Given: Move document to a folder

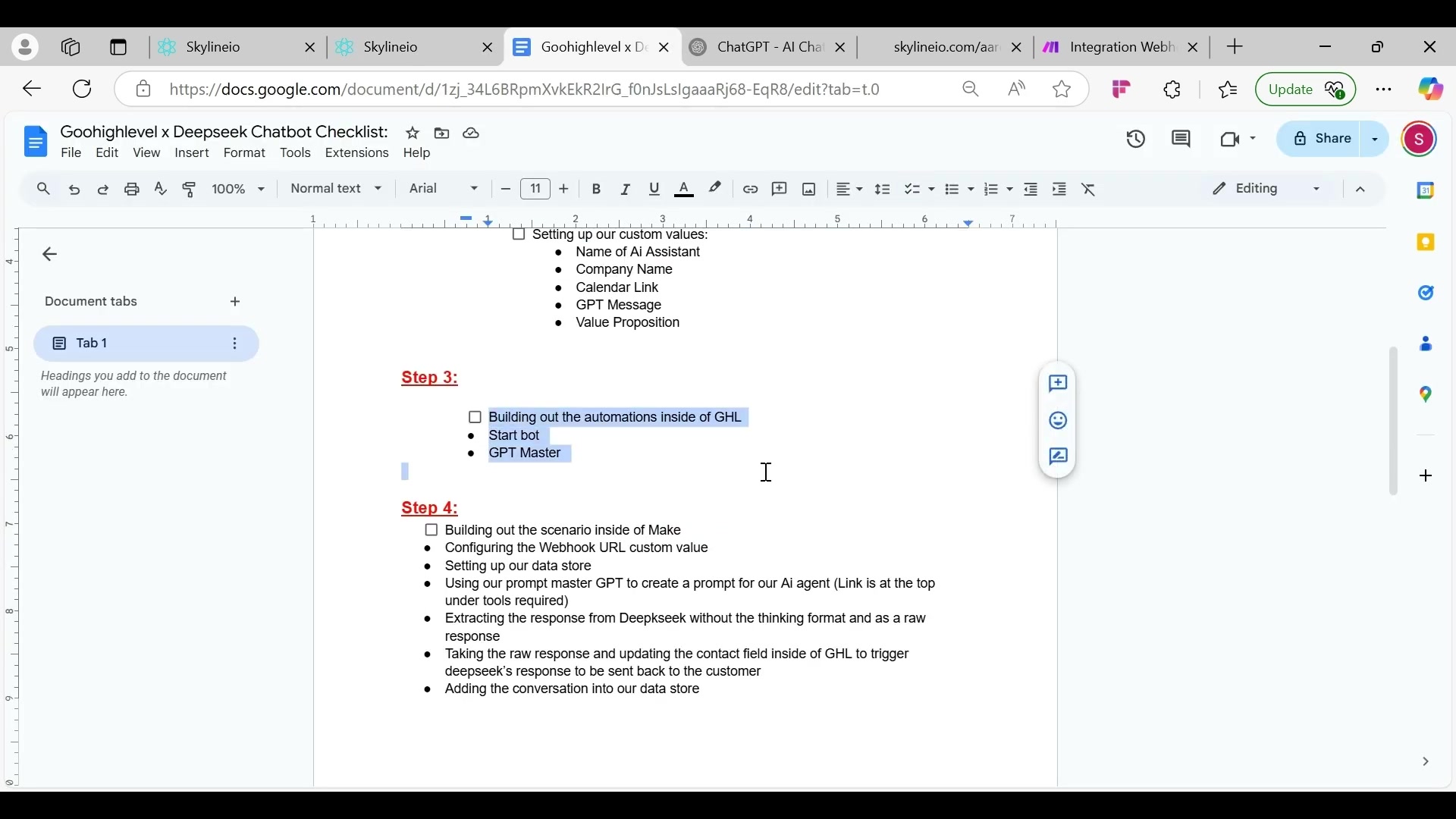Looking at the screenshot, I should (x=442, y=133).
